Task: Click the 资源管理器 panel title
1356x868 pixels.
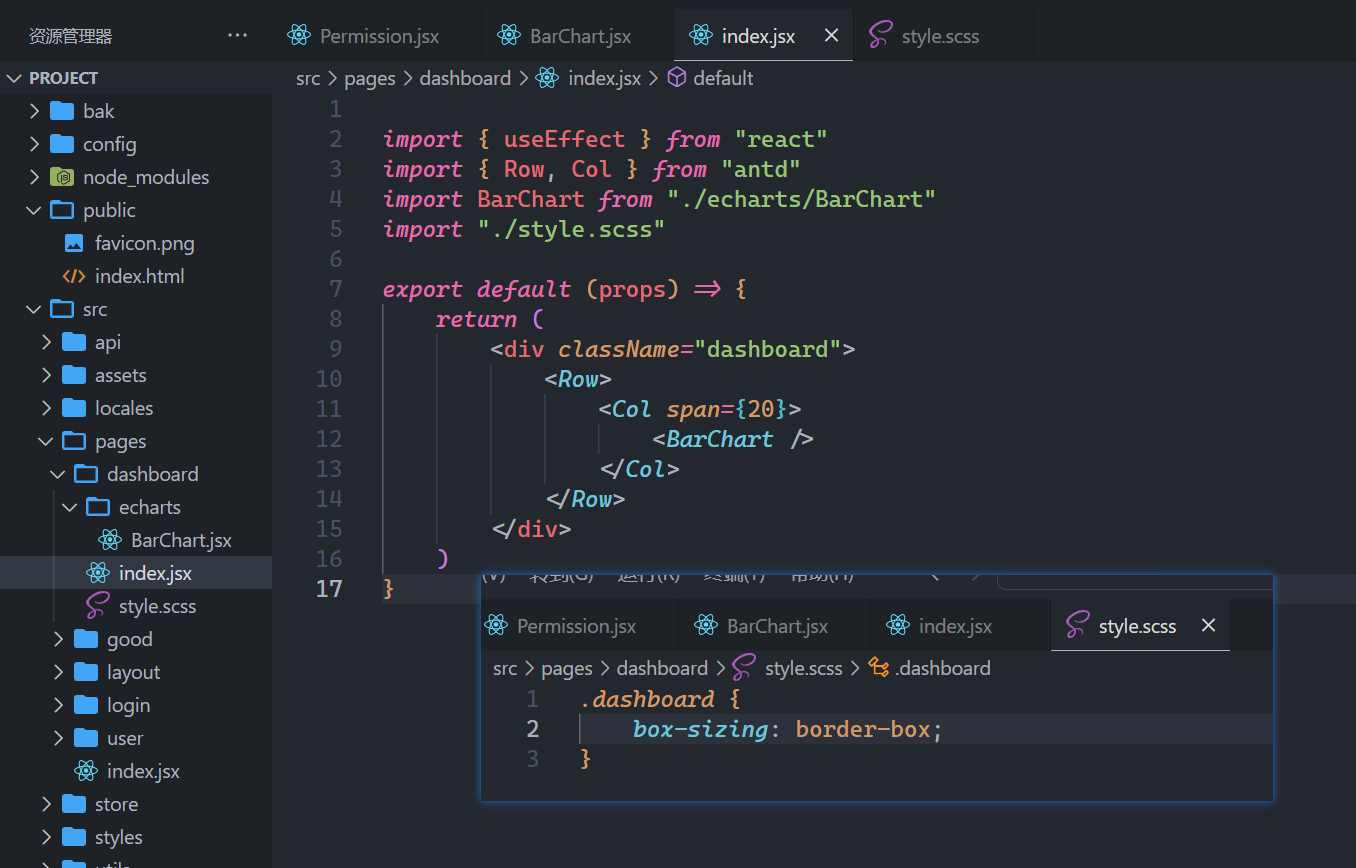Action: [70, 36]
